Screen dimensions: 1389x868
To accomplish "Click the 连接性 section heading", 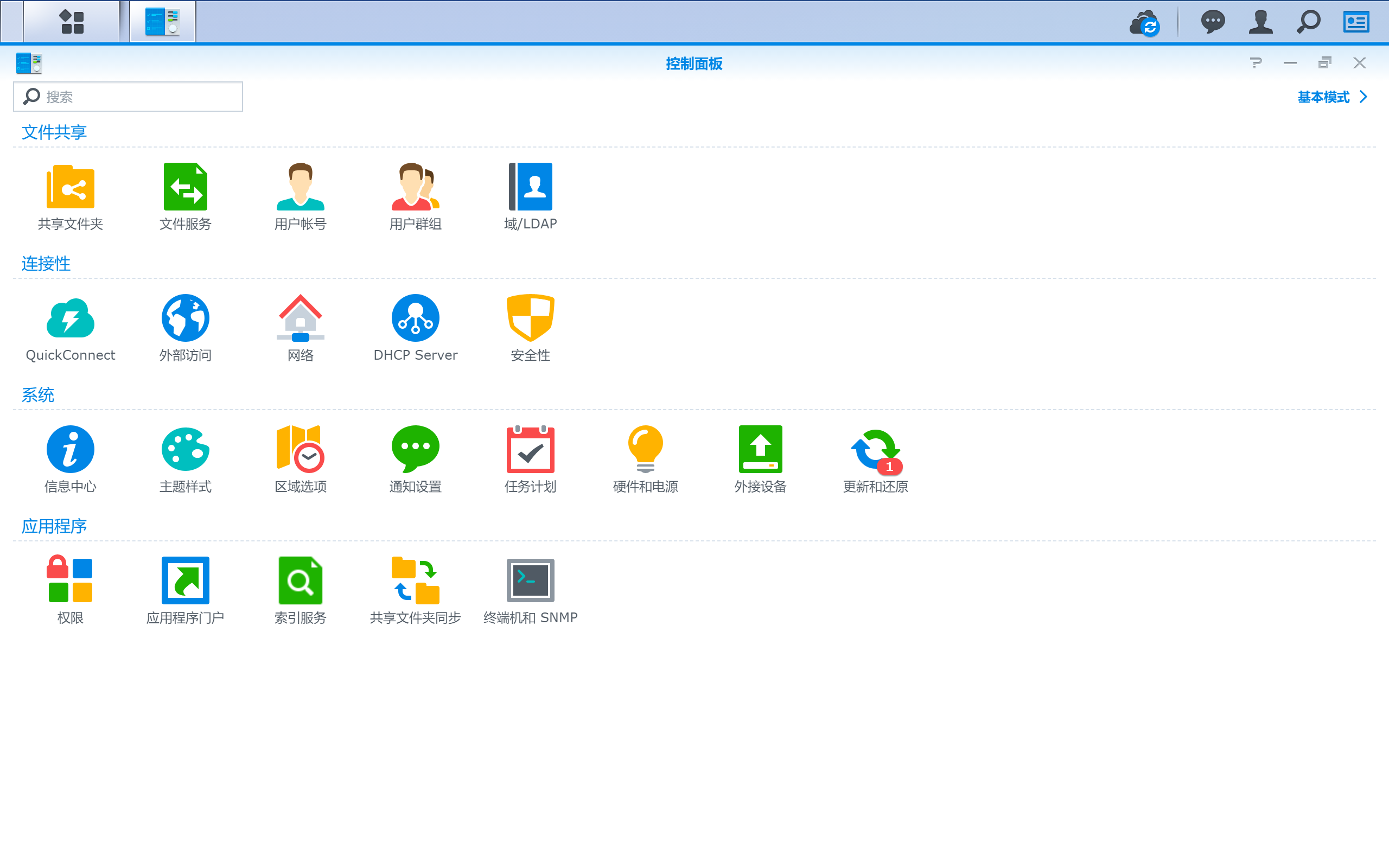I will click(x=46, y=264).
